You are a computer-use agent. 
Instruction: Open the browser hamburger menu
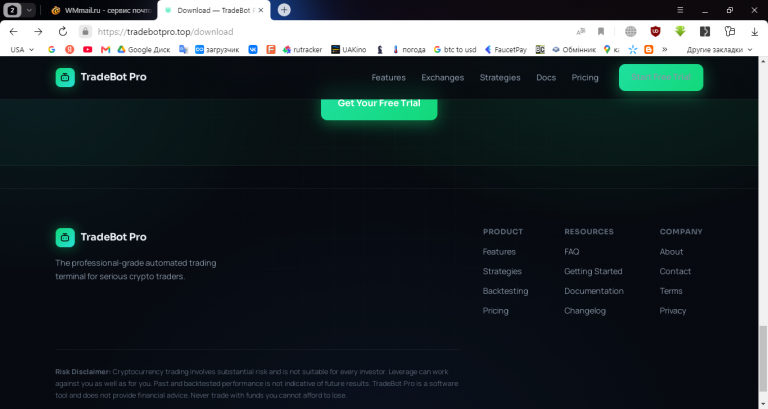point(680,10)
